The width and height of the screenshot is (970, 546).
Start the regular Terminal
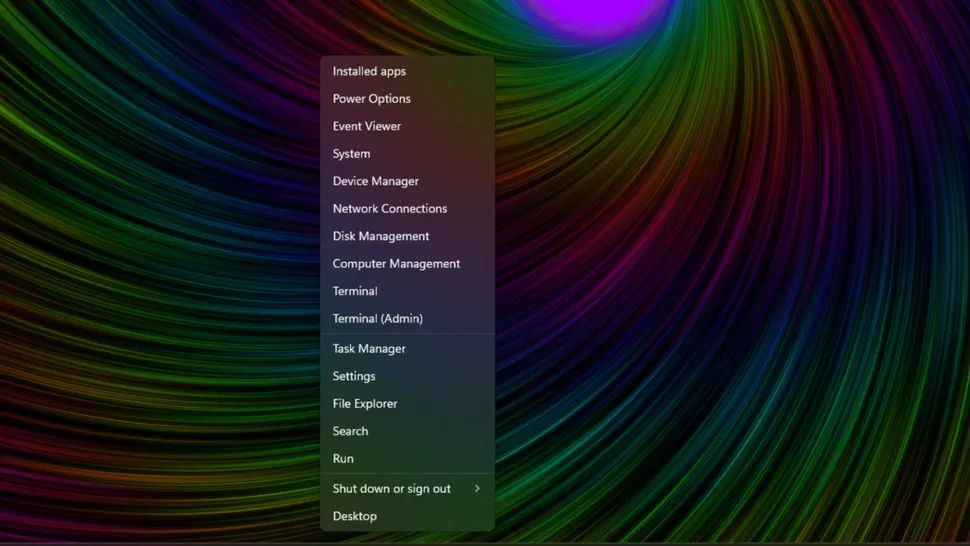[x=355, y=292]
